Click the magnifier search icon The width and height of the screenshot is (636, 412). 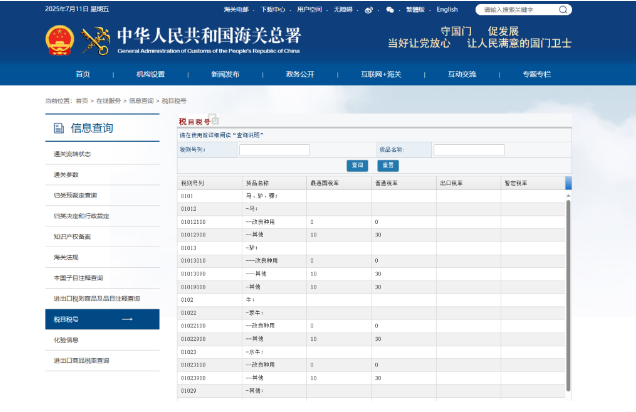563,9
